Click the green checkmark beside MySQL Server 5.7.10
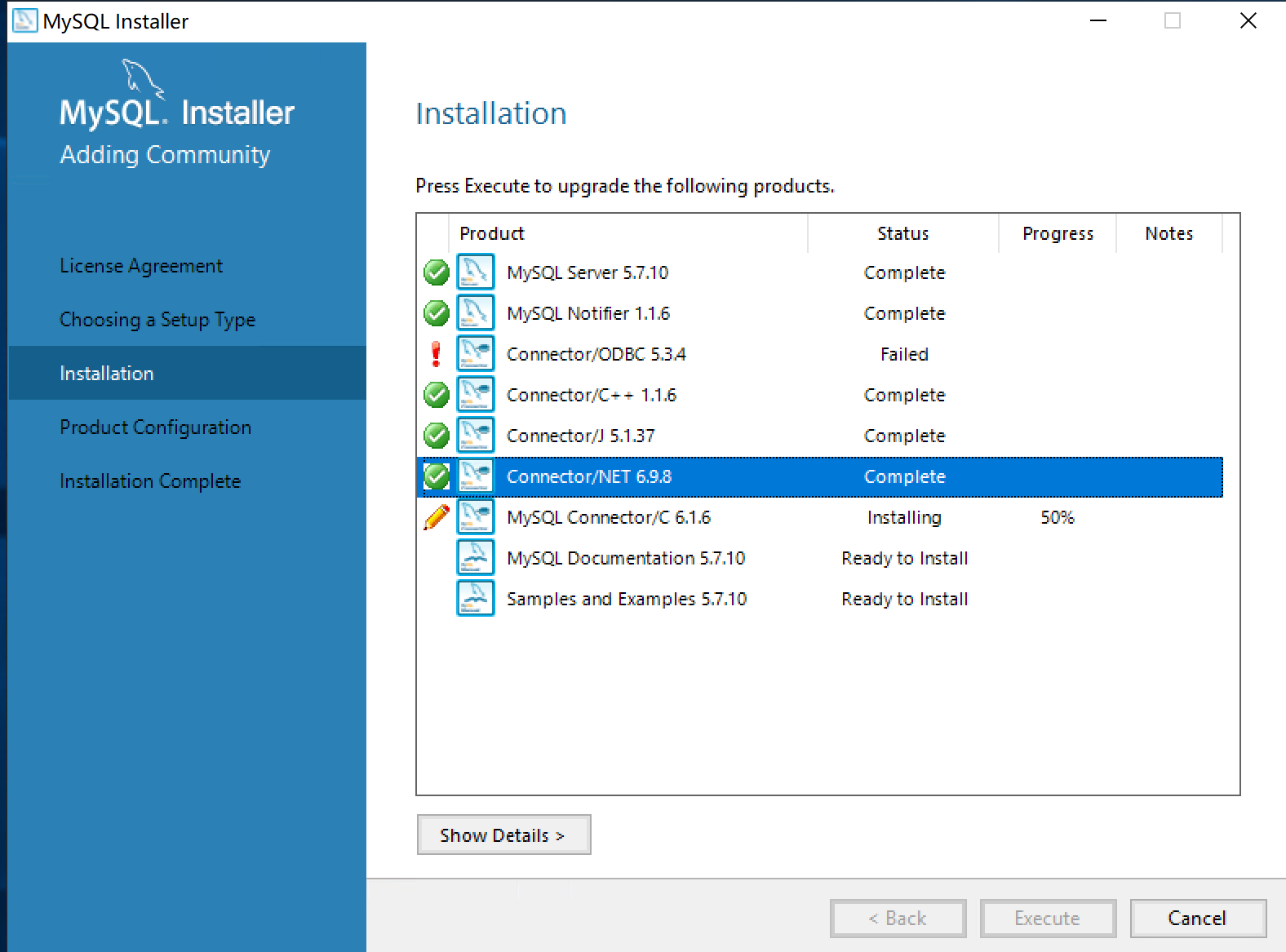Viewport: 1286px width, 952px height. (437, 272)
